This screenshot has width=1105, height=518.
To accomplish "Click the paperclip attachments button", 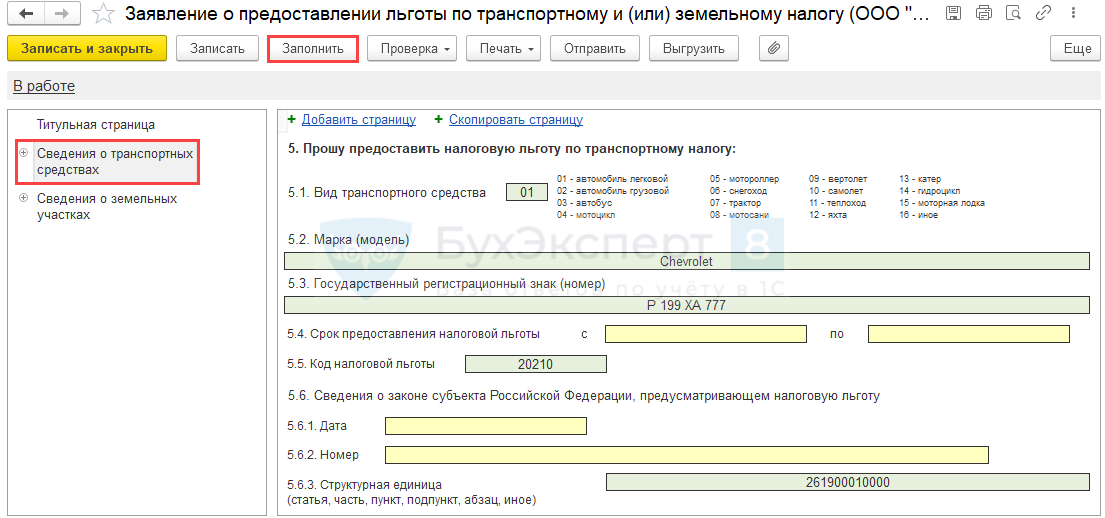I will click(773, 49).
